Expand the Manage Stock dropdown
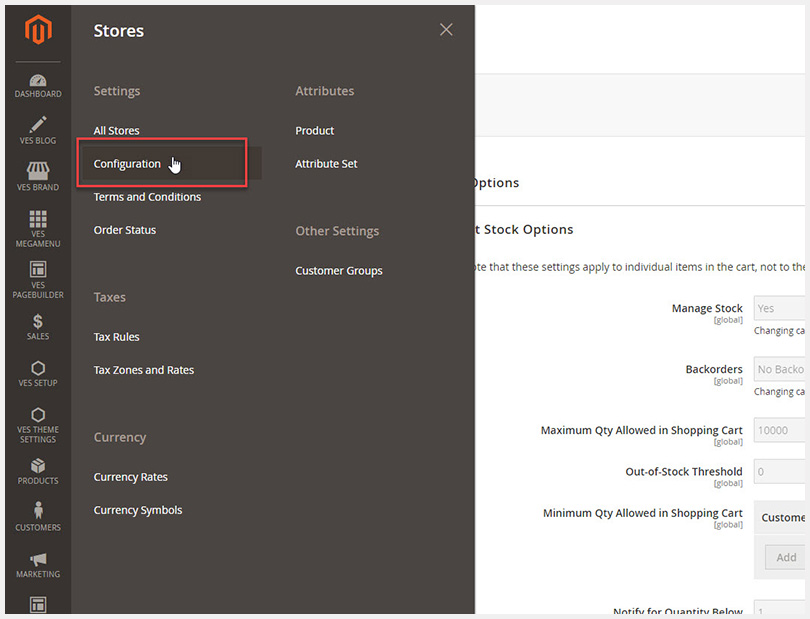Image resolution: width=810 pixels, height=619 pixels. coord(780,309)
